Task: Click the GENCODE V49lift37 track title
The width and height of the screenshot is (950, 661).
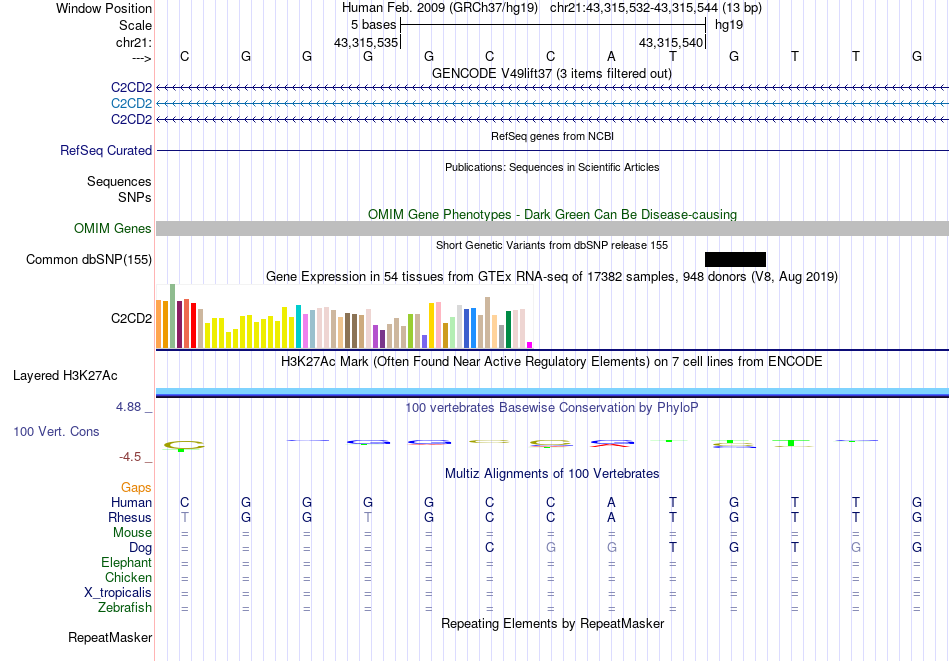Action: coord(552,73)
